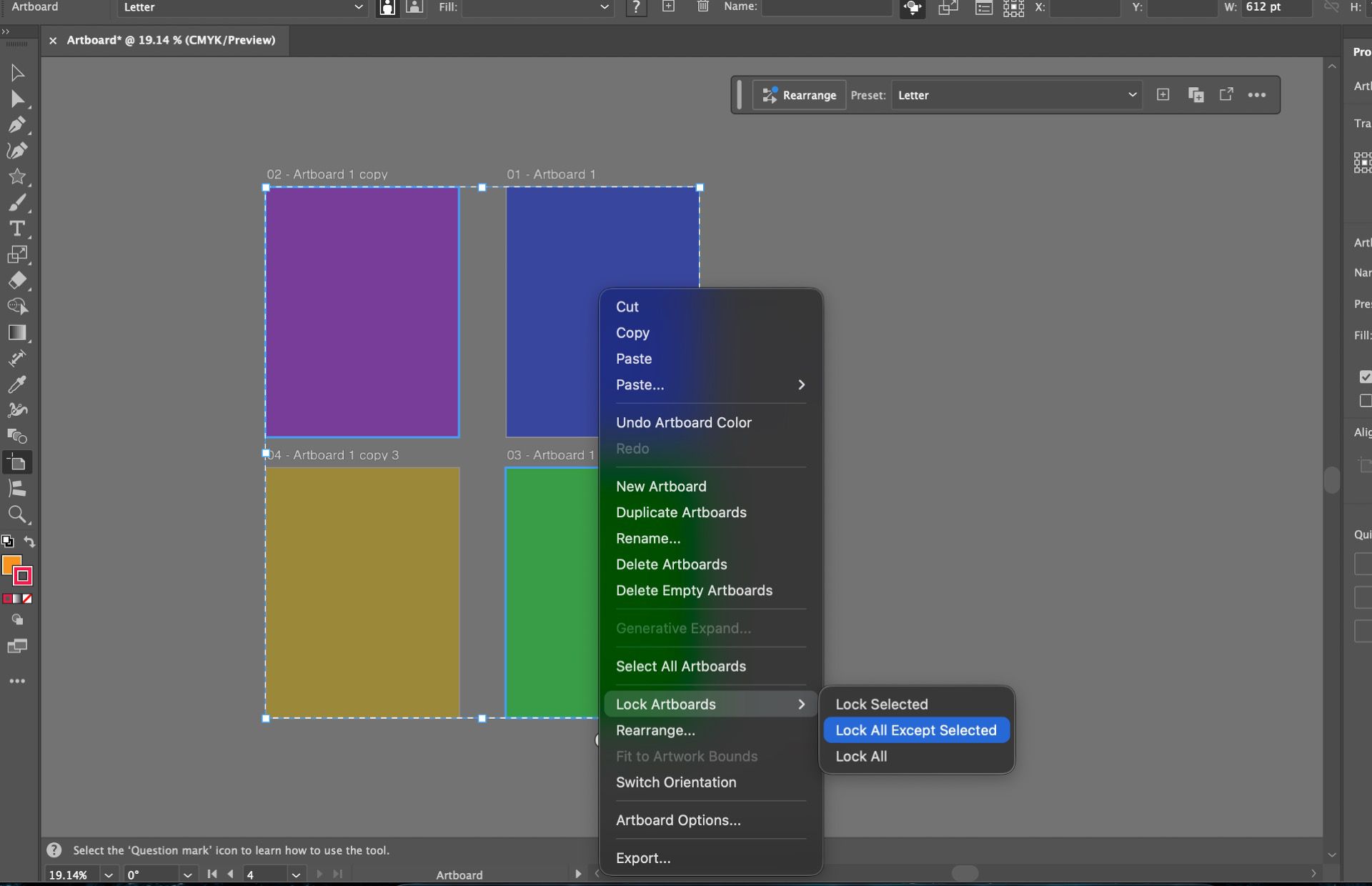Toggle the checked checkbox in Properties panel

[x=1365, y=377]
